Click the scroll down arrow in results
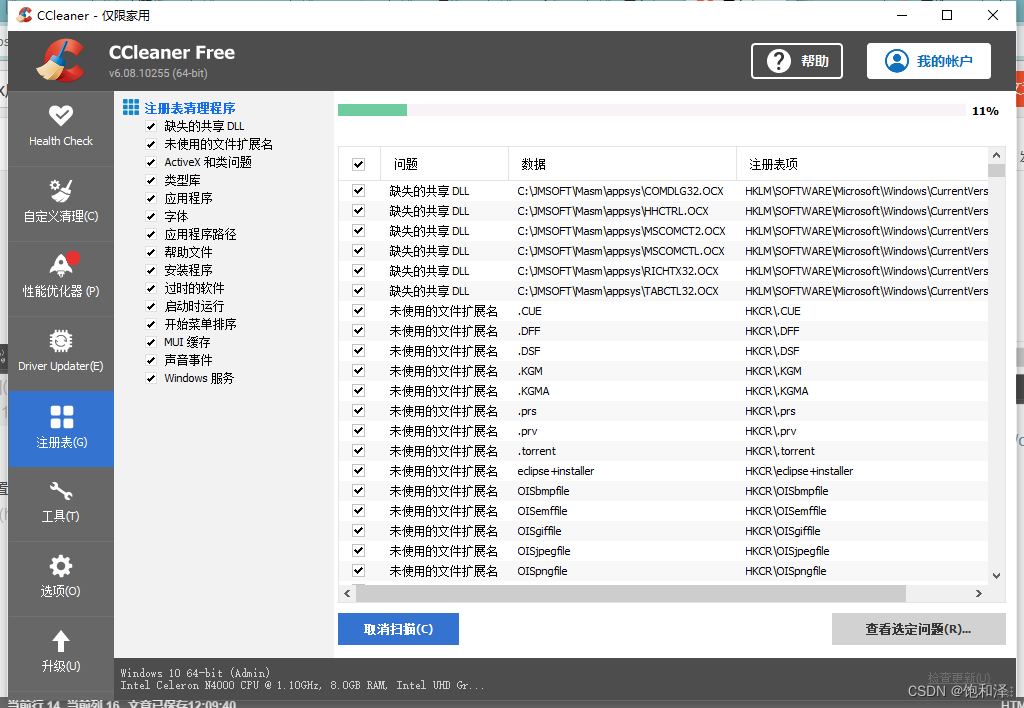 point(996,575)
